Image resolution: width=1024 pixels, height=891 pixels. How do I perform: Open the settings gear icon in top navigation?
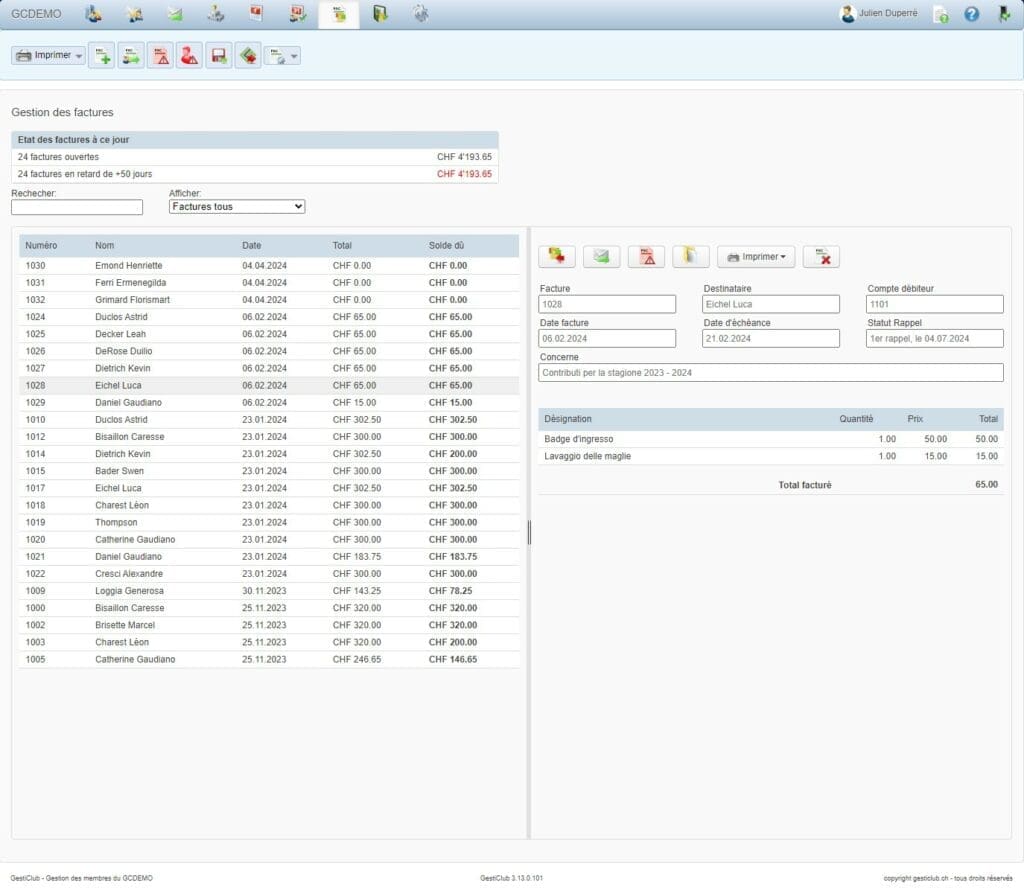pos(421,14)
